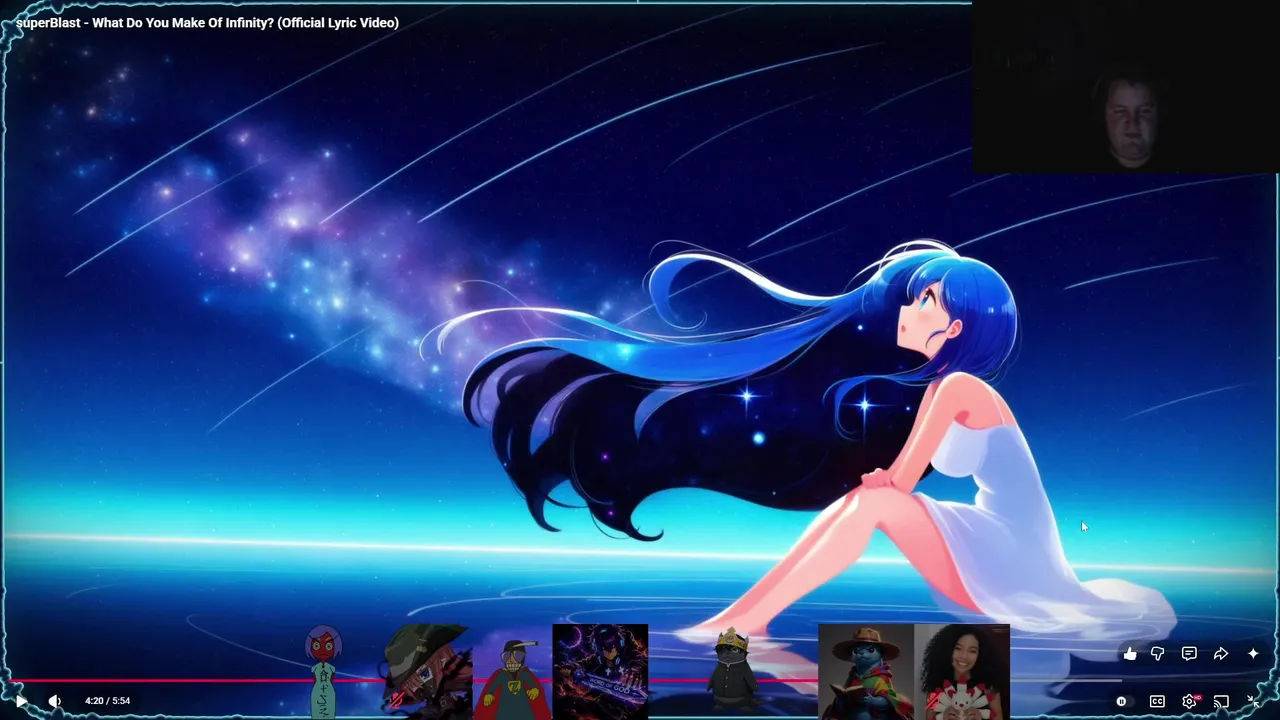Screen dimensions: 1280x720
Task: Exit full screen mode
Action: click(1253, 701)
